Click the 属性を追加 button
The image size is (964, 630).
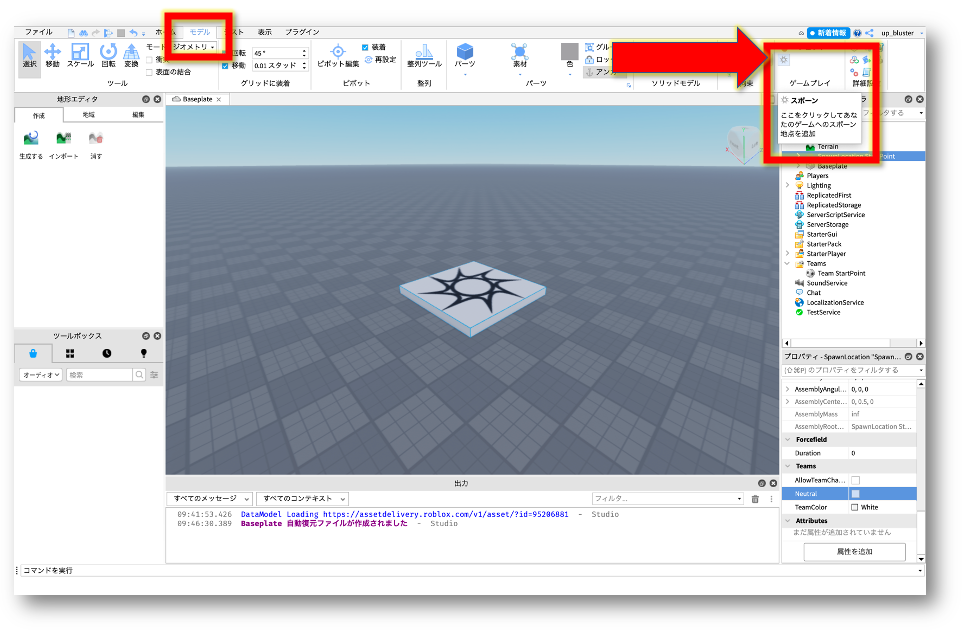pyautogui.click(x=855, y=551)
